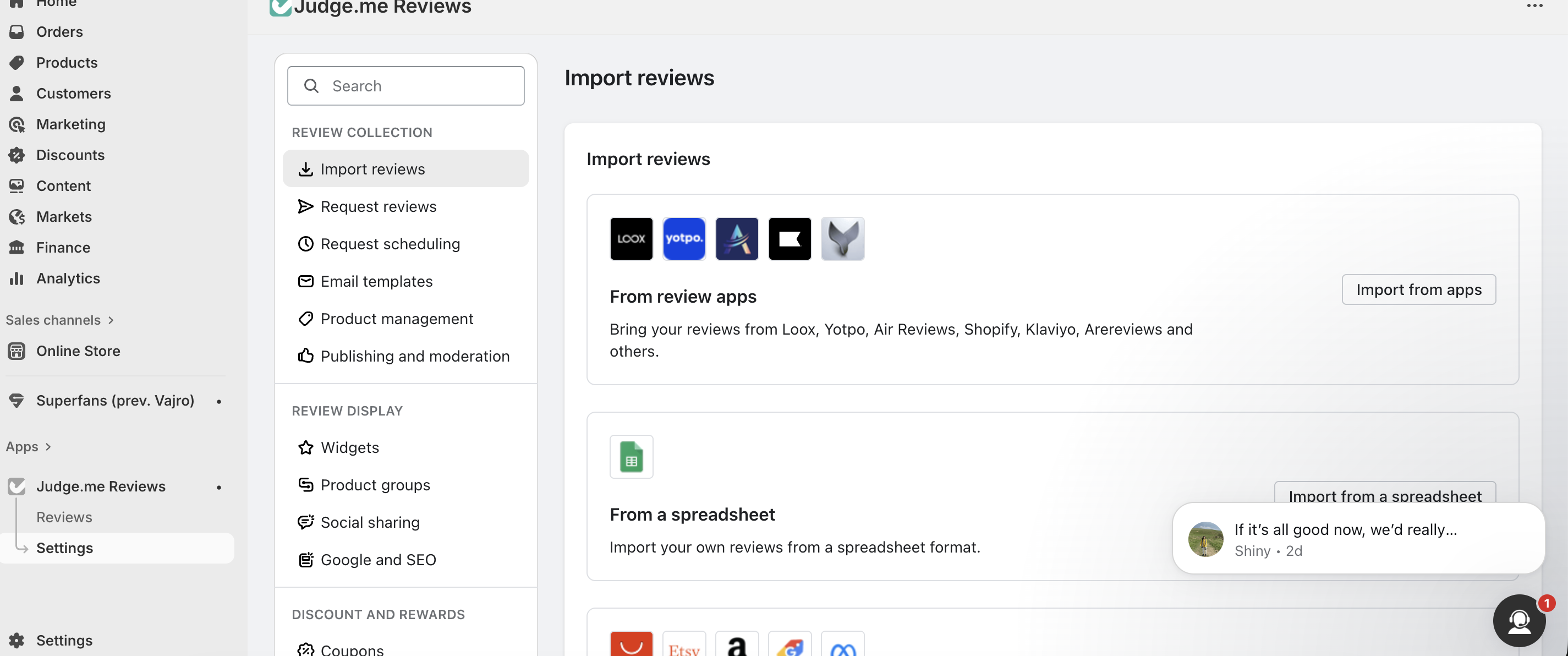Go to Widgets under Review Display
1568x656 pixels.
tap(349, 447)
